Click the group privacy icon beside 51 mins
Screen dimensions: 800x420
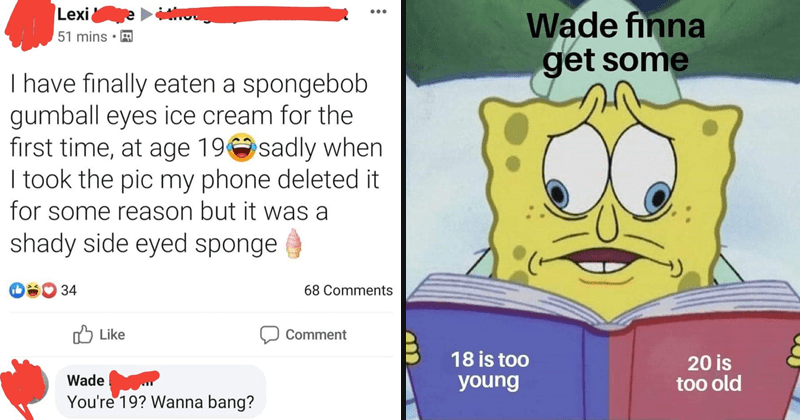click(126, 37)
